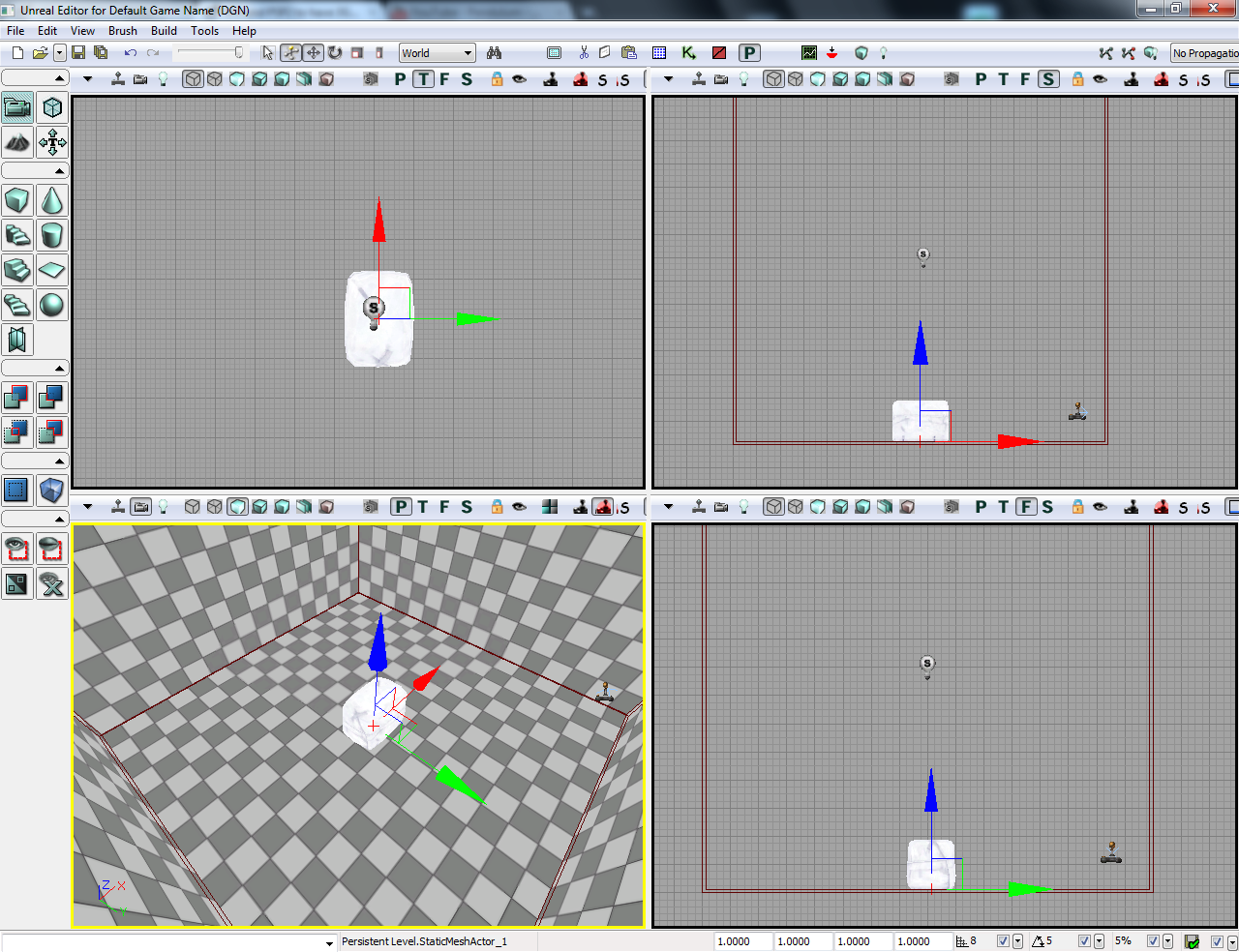The height and width of the screenshot is (952, 1239).
Task: Open the Tools menu
Action: [x=204, y=31]
